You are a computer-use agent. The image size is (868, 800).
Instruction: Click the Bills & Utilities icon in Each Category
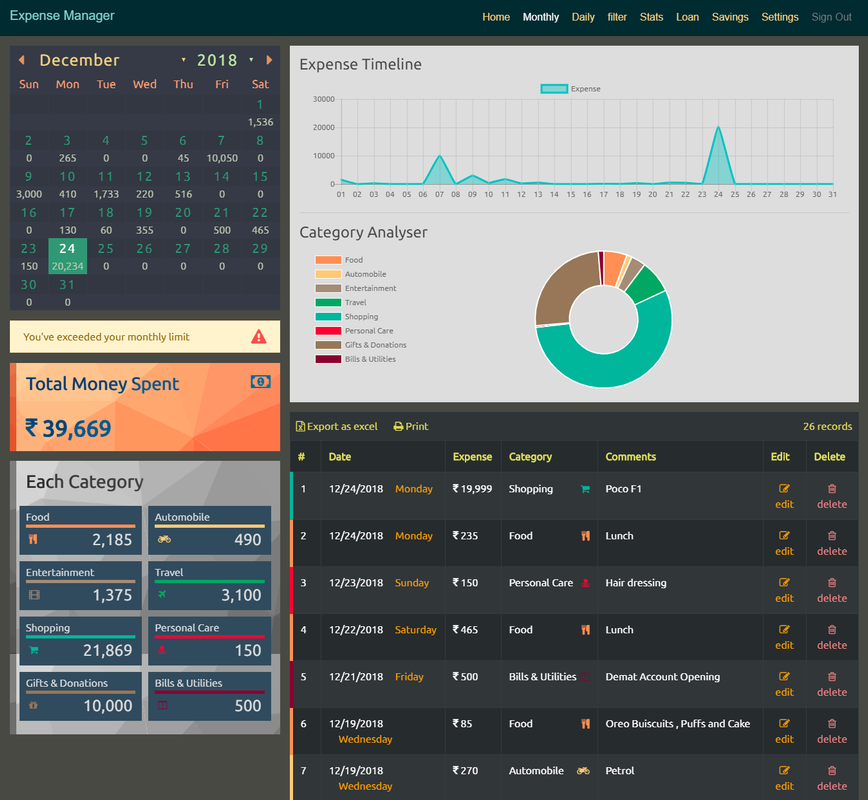[162, 705]
